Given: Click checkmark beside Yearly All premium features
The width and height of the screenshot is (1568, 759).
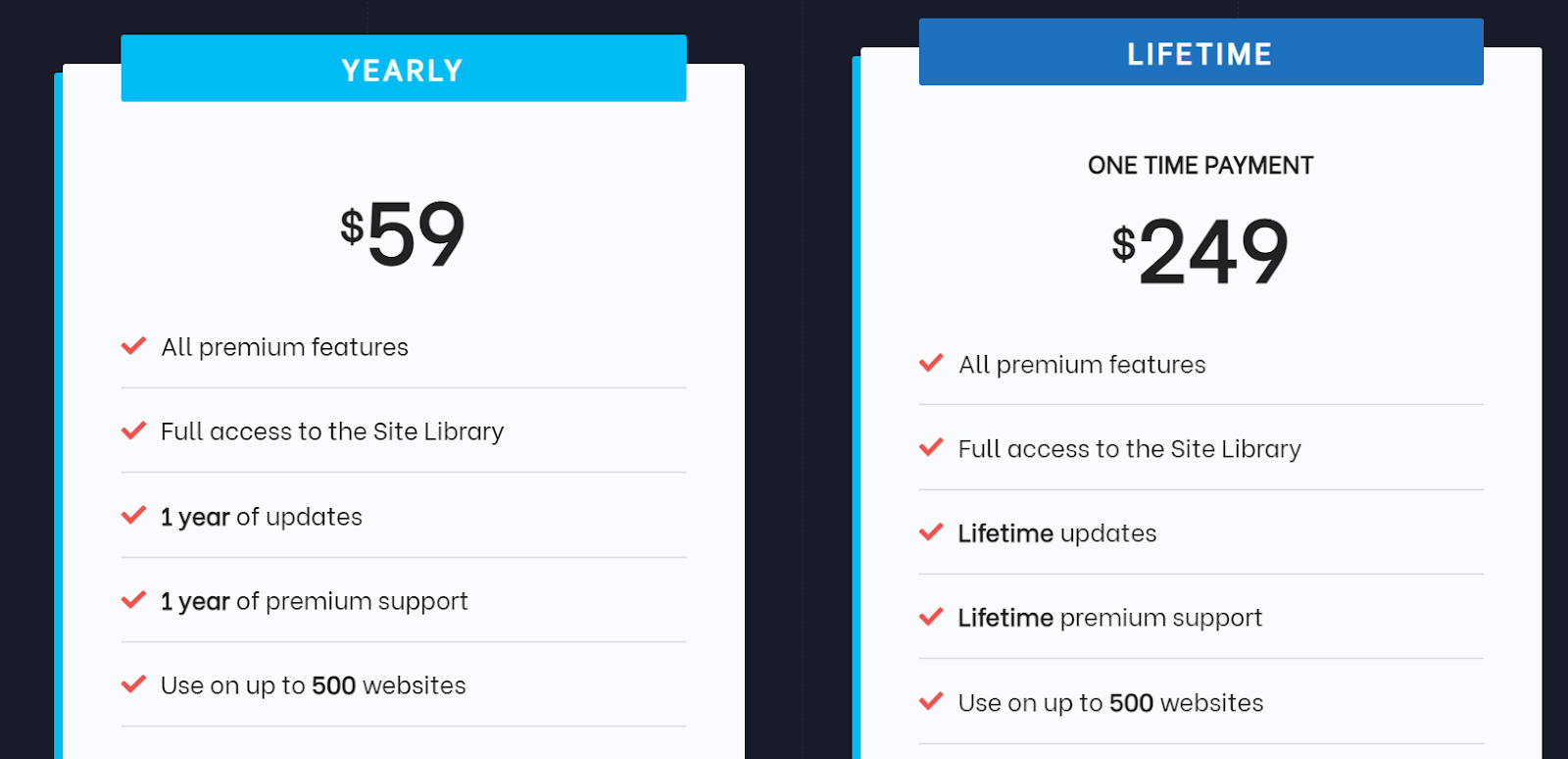Looking at the screenshot, I should pyautogui.click(x=133, y=346).
